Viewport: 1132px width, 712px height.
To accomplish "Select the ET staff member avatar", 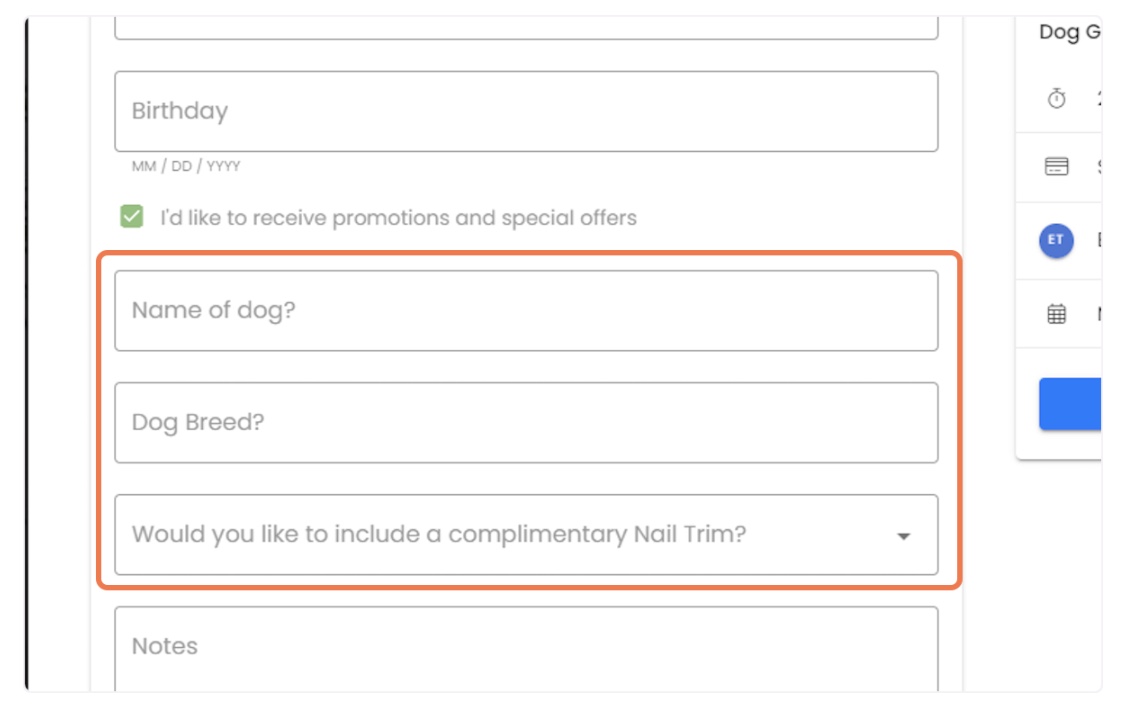I will click(1054, 241).
